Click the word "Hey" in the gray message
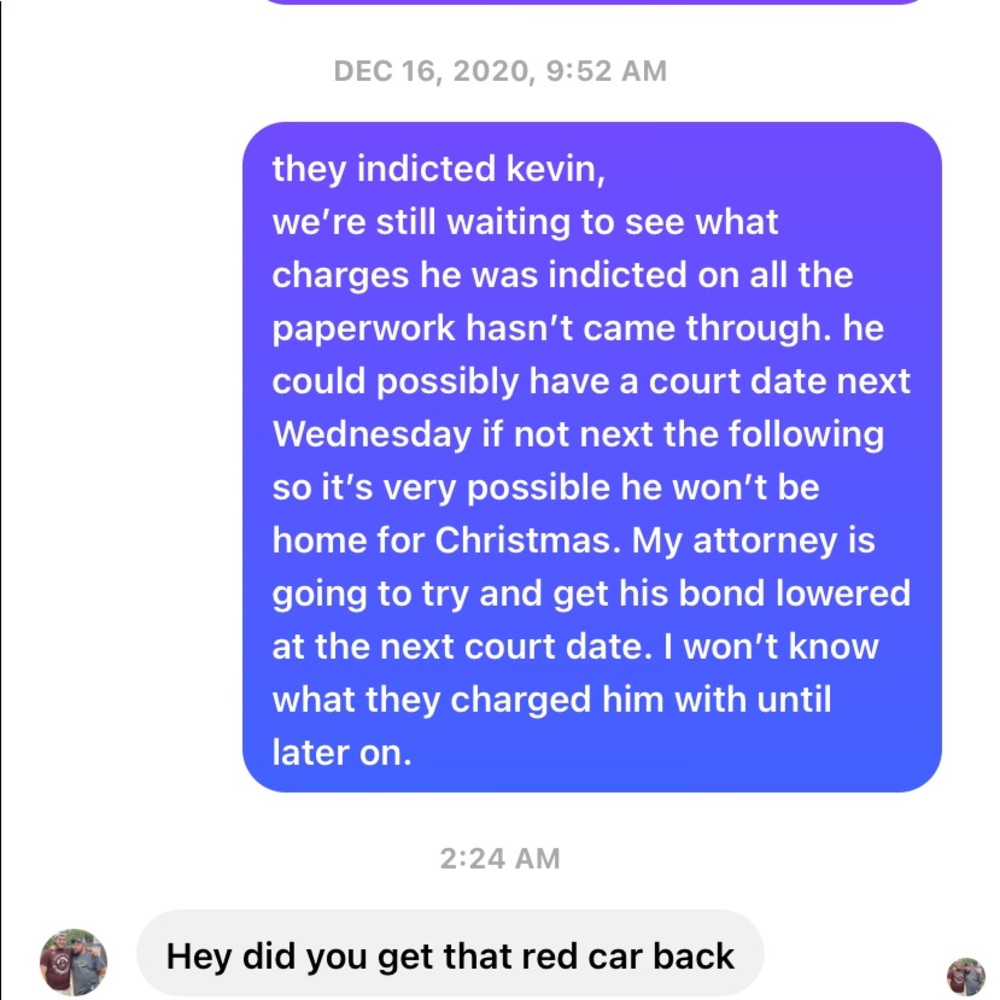The image size is (1000, 1000). 198,957
